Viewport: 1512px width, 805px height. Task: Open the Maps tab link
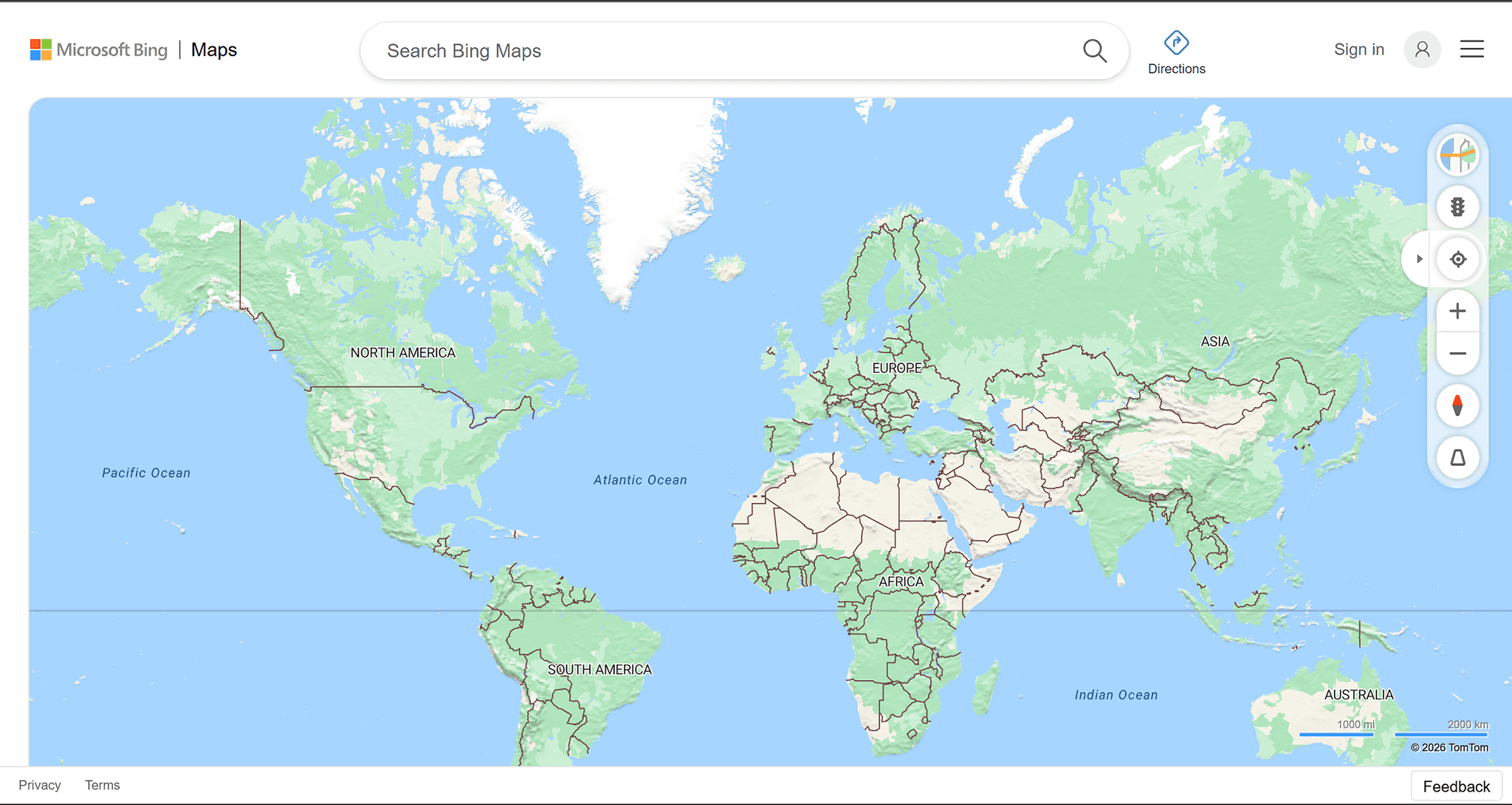click(214, 49)
